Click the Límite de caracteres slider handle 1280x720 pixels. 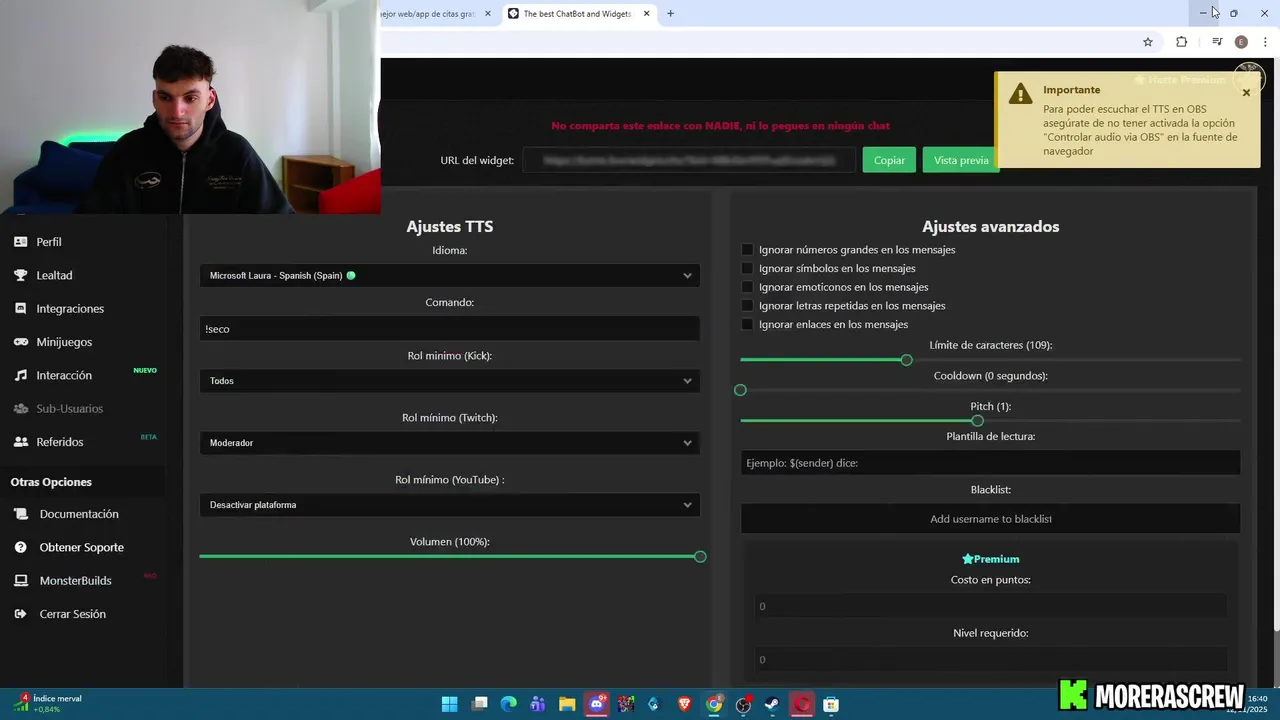(906, 360)
